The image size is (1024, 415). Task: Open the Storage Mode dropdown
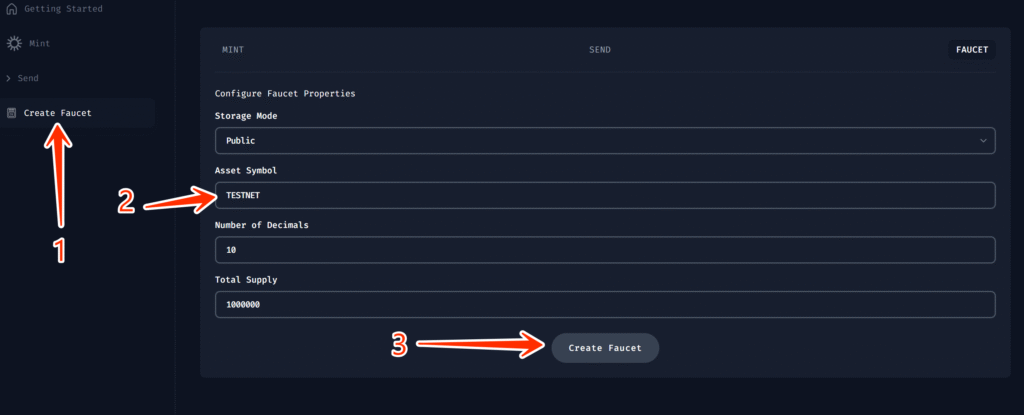pyautogui.click(x=605, y=141)
